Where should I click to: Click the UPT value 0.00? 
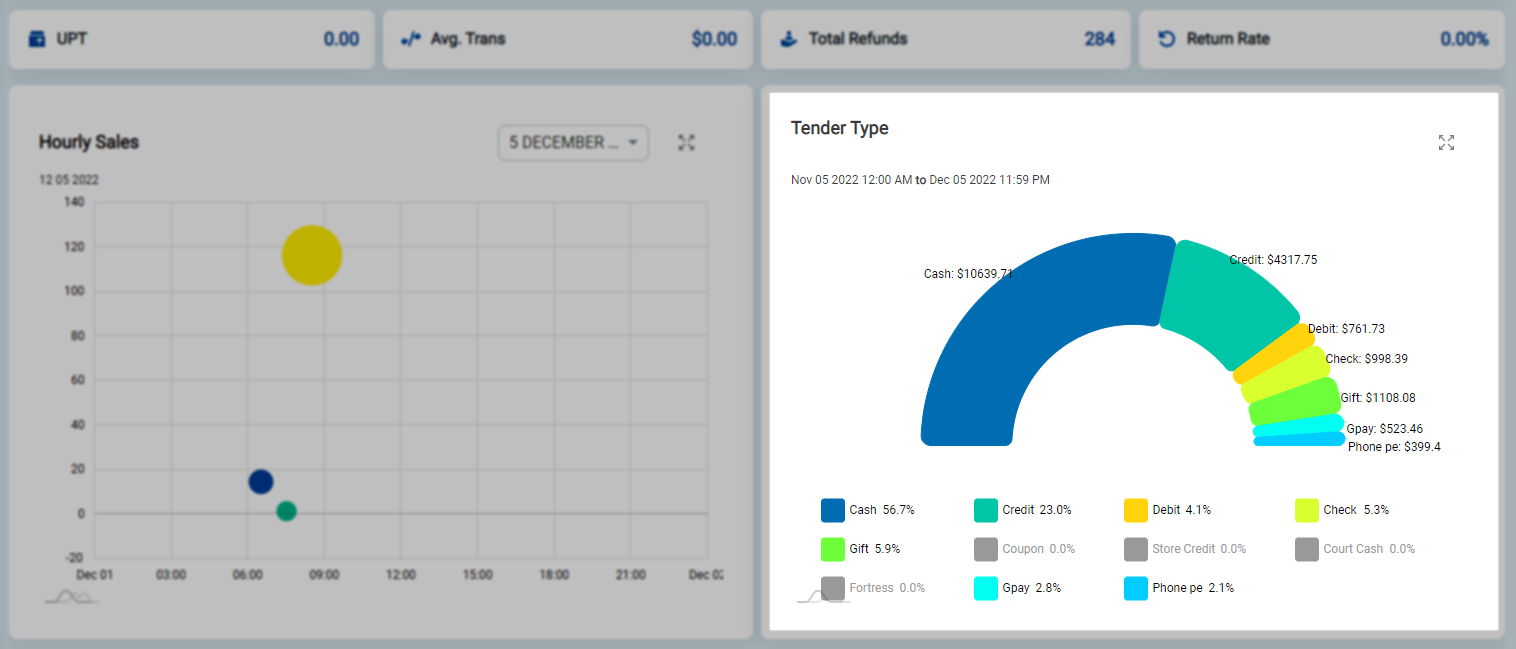341,39
